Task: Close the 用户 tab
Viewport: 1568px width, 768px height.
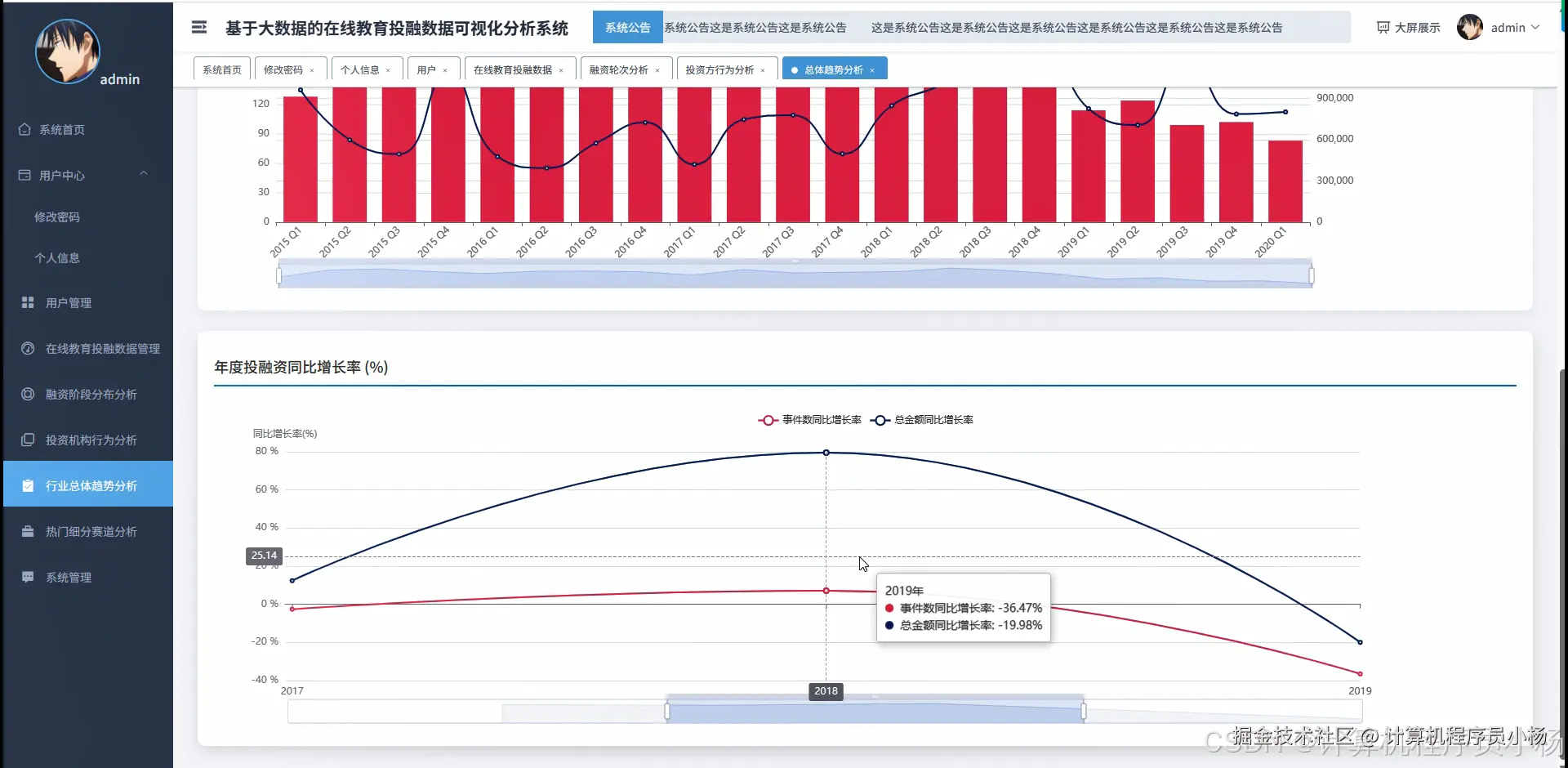Action: click(445, 70)
